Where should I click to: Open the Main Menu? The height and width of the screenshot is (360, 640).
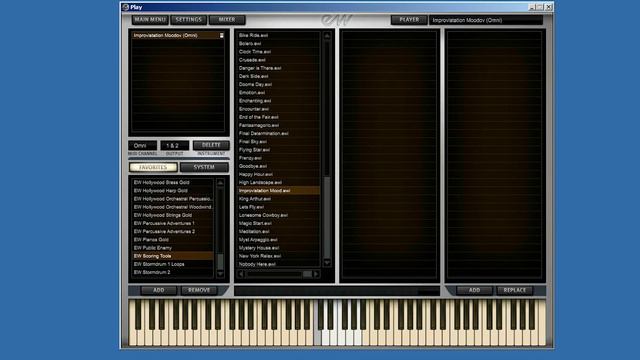pos(150,20)
